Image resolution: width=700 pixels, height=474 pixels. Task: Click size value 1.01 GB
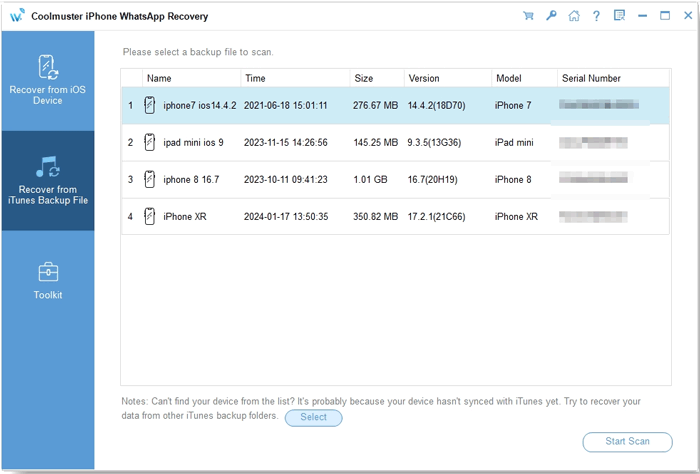tap(370, 179)
